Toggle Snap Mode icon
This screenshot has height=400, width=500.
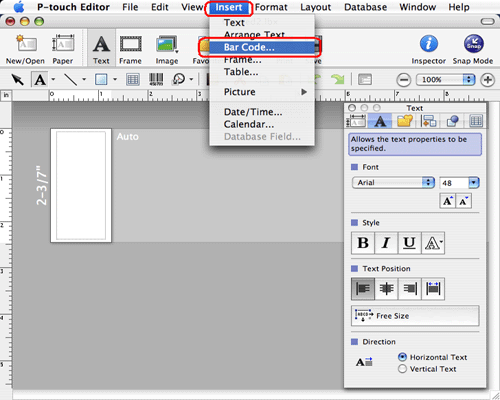click(473, 49)
